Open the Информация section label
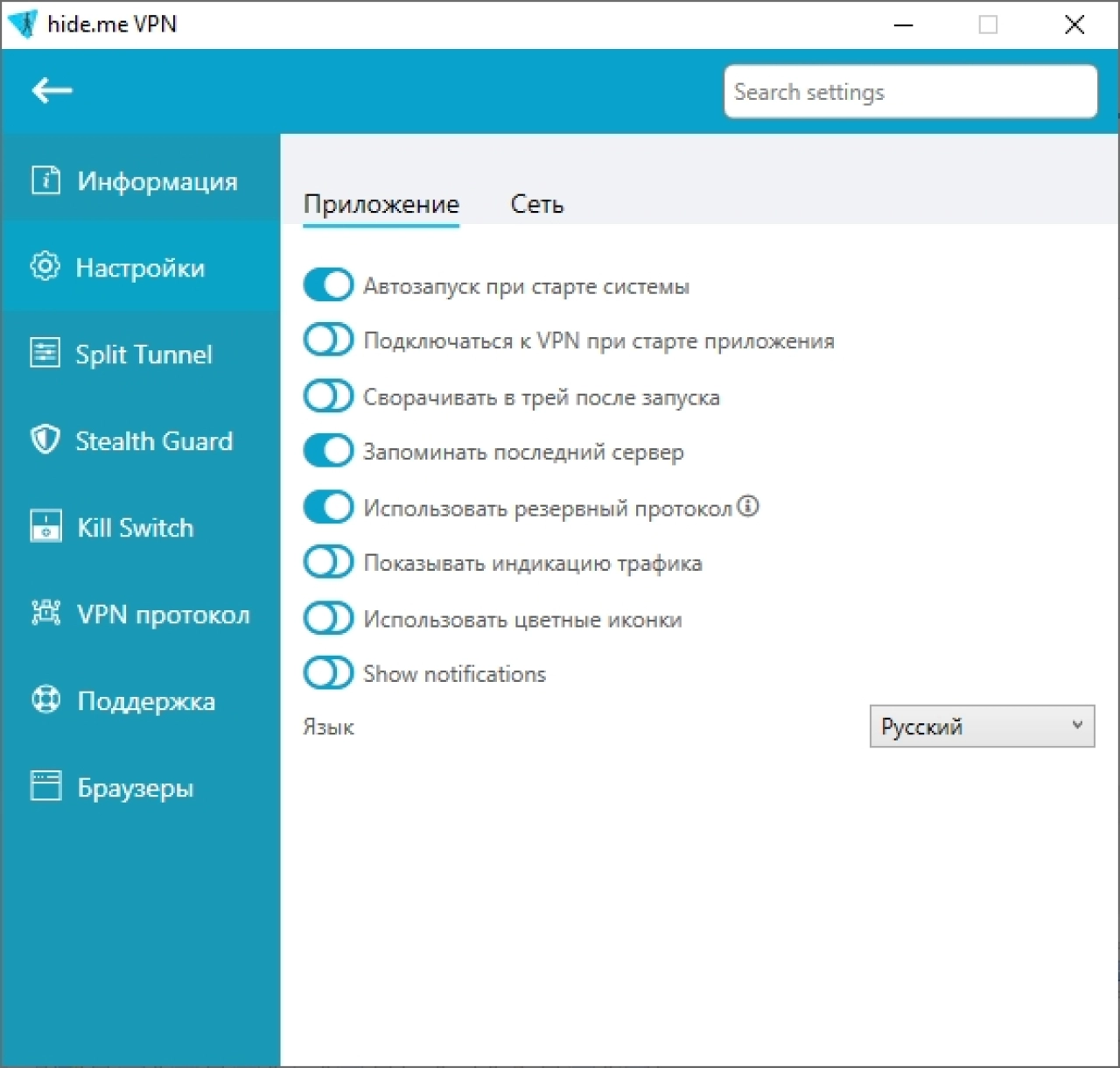This screenshot has height=1068, width=1120. point(157,181)
